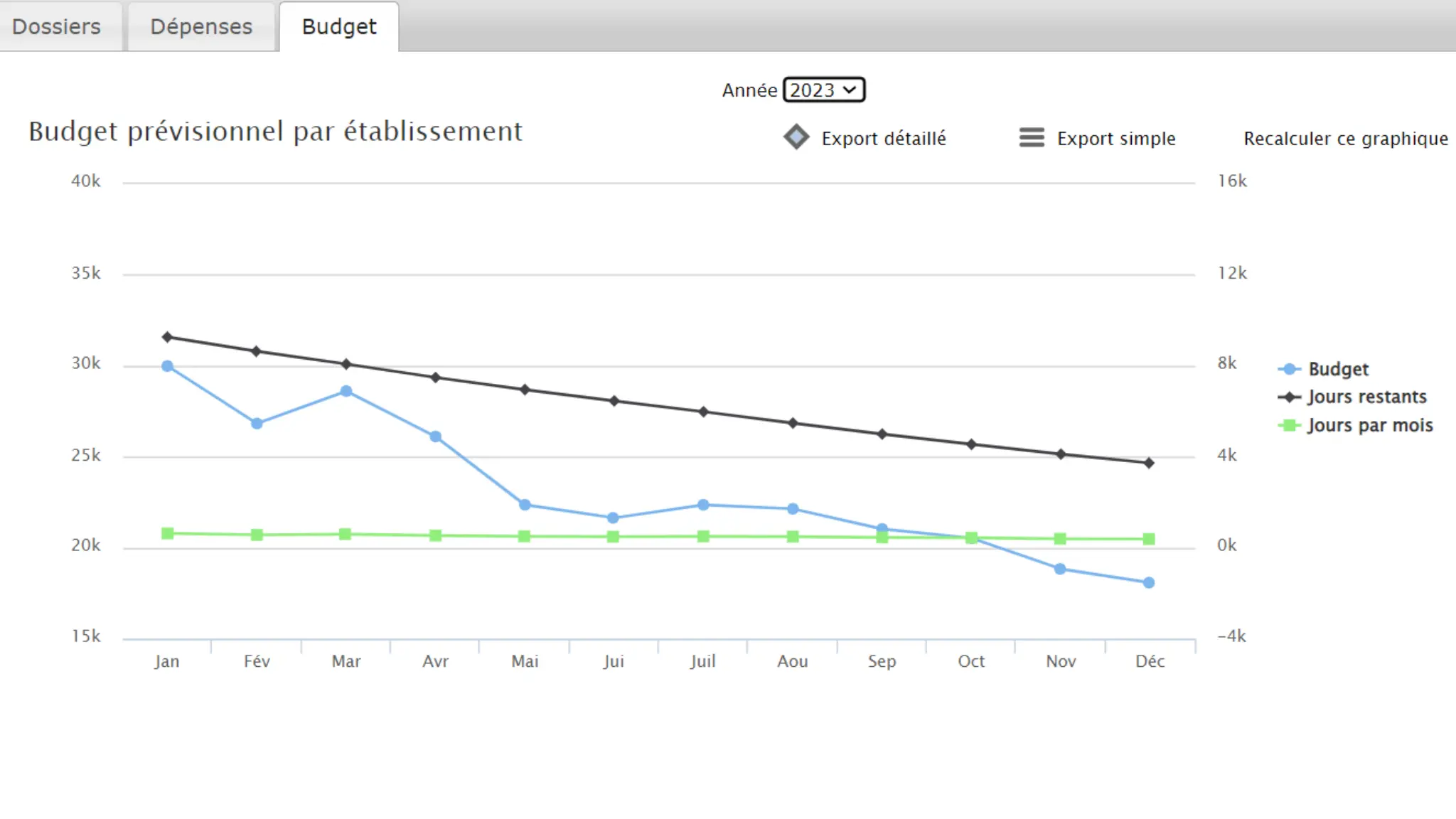Click the Oct x-axis label
This screenshot has width=1456, height=819.
pyautogui.click(x=971, y=661)
